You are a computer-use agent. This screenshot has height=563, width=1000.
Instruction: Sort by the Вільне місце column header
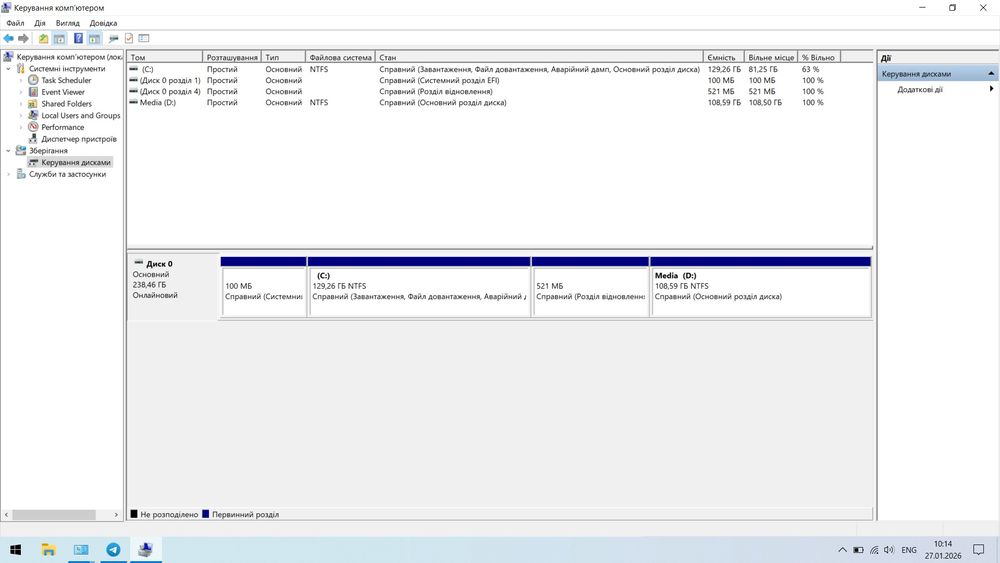click(x=771, y=57)
